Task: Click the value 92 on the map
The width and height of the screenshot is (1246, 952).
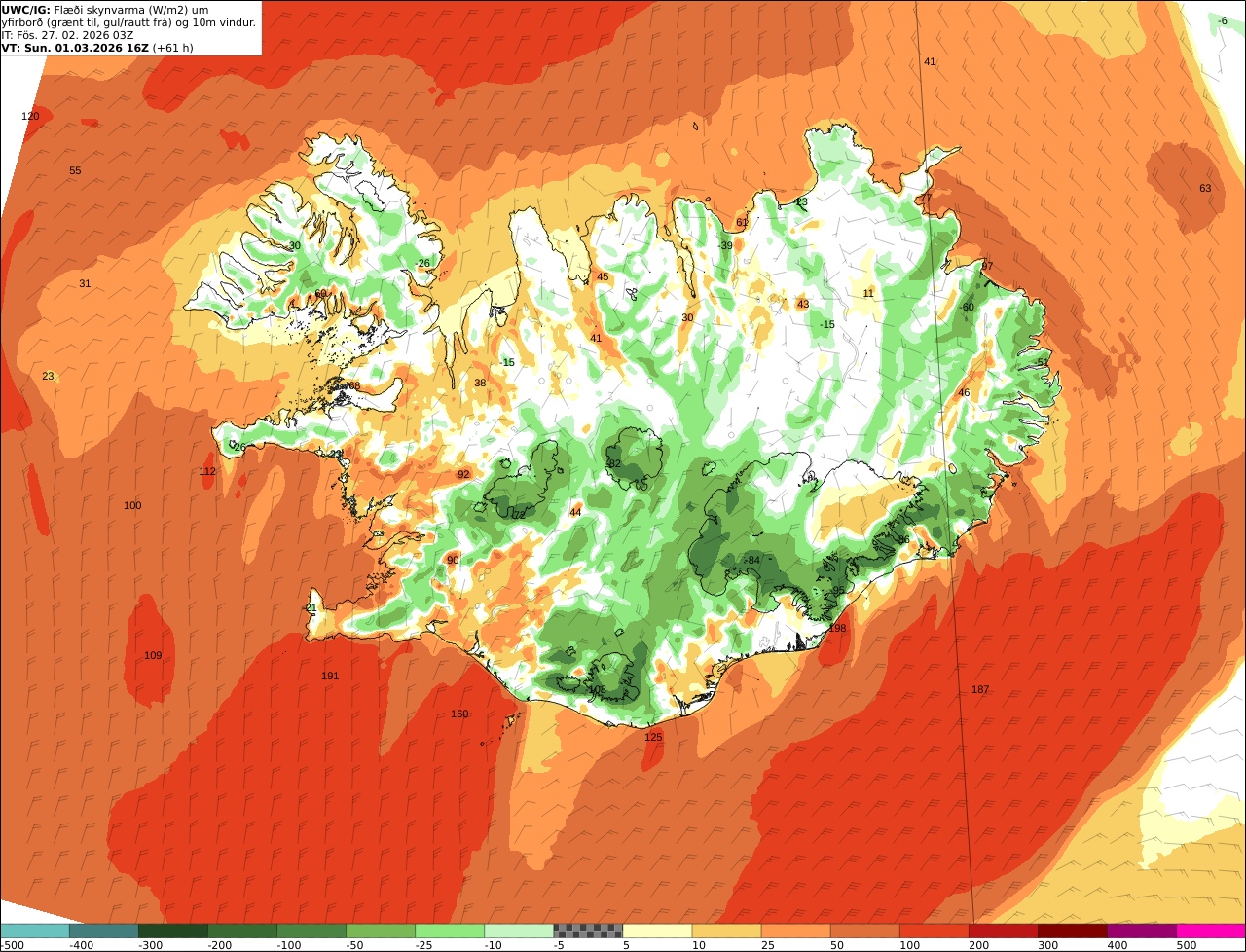Action: [463, 474]
